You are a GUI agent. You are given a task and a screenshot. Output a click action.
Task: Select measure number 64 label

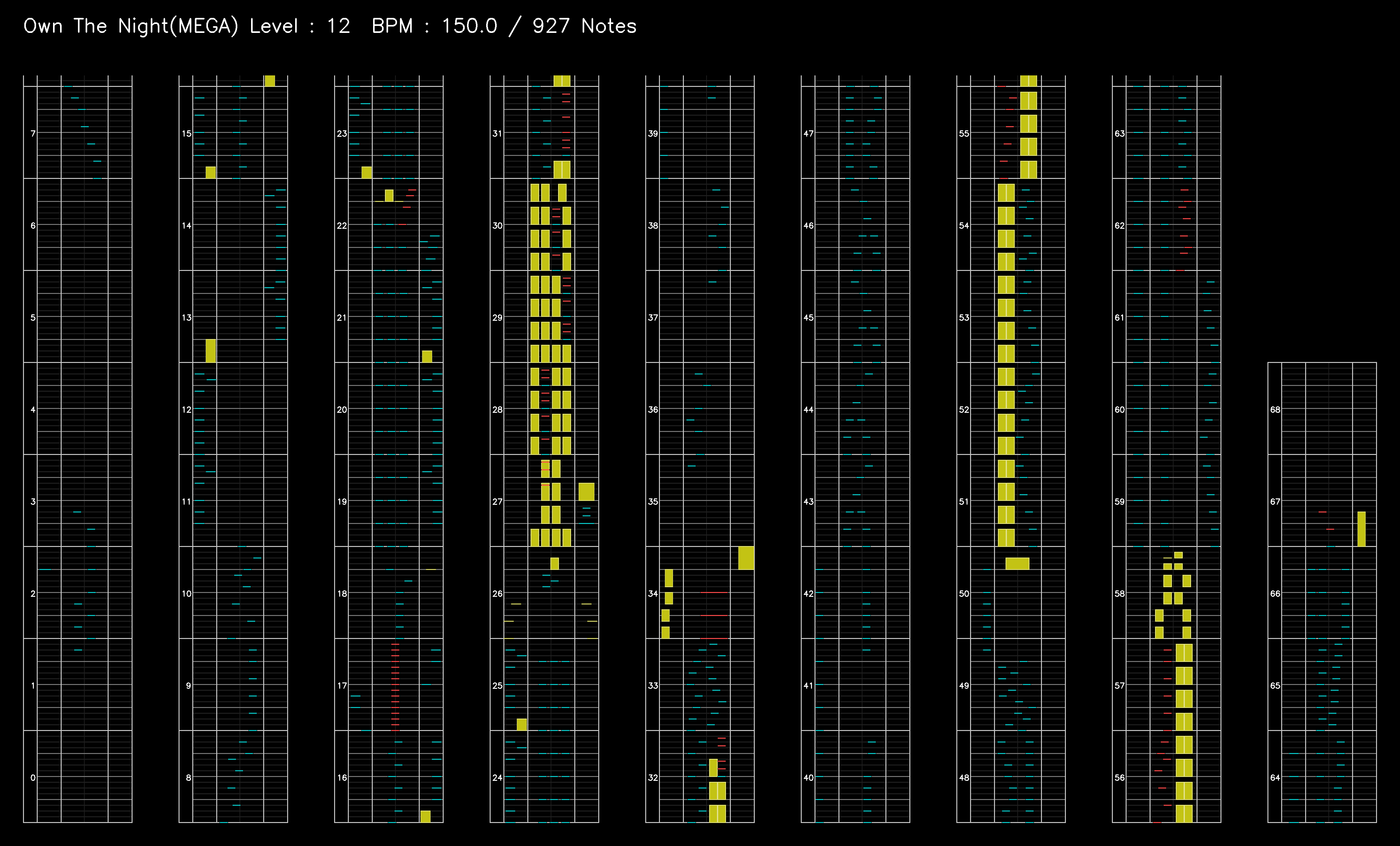pyautogui.click(x=1275, y=777)
